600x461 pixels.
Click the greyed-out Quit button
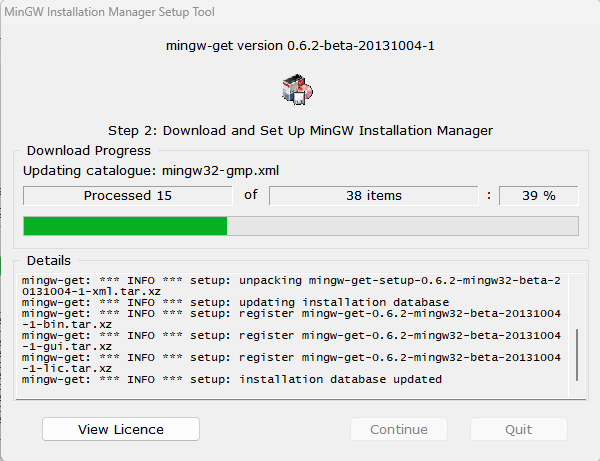518,429
